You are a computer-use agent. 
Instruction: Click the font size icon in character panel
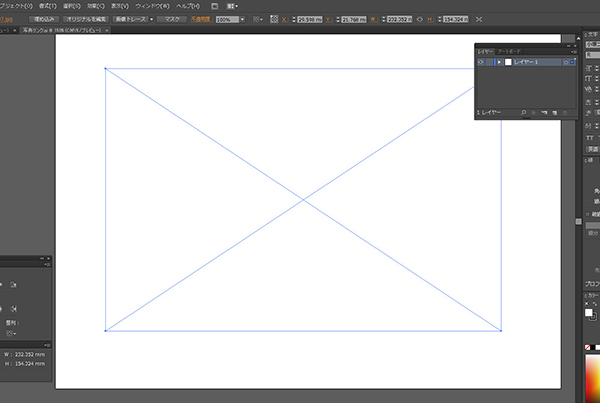589,68
